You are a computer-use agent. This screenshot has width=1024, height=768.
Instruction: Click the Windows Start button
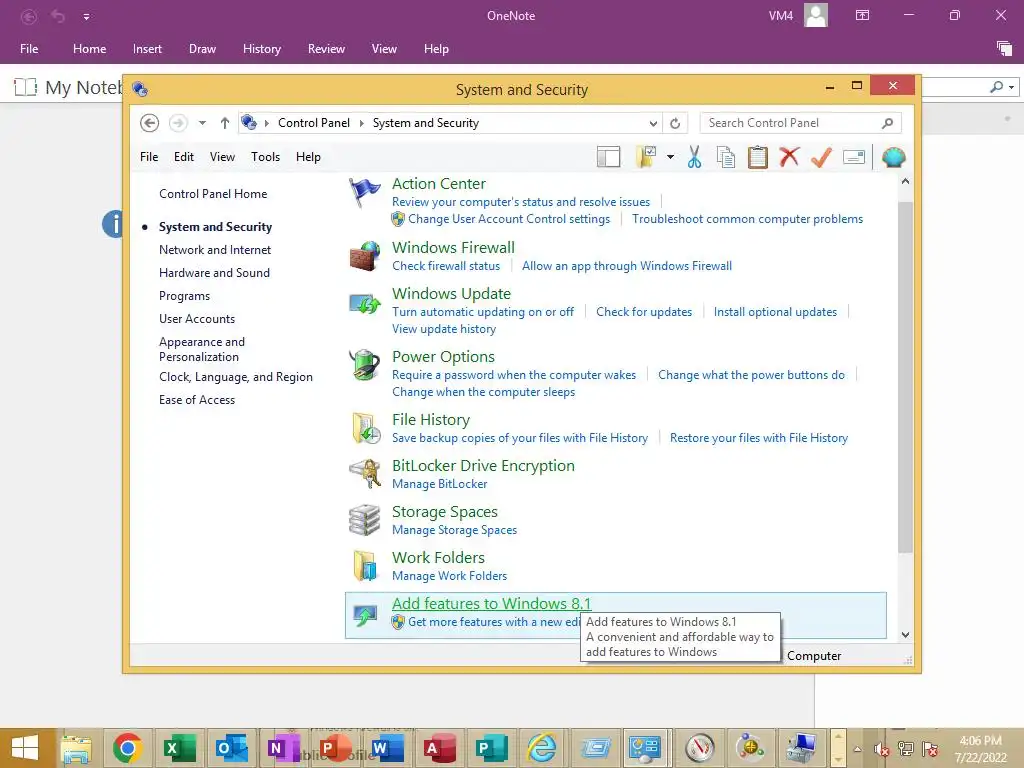point(25,748)
